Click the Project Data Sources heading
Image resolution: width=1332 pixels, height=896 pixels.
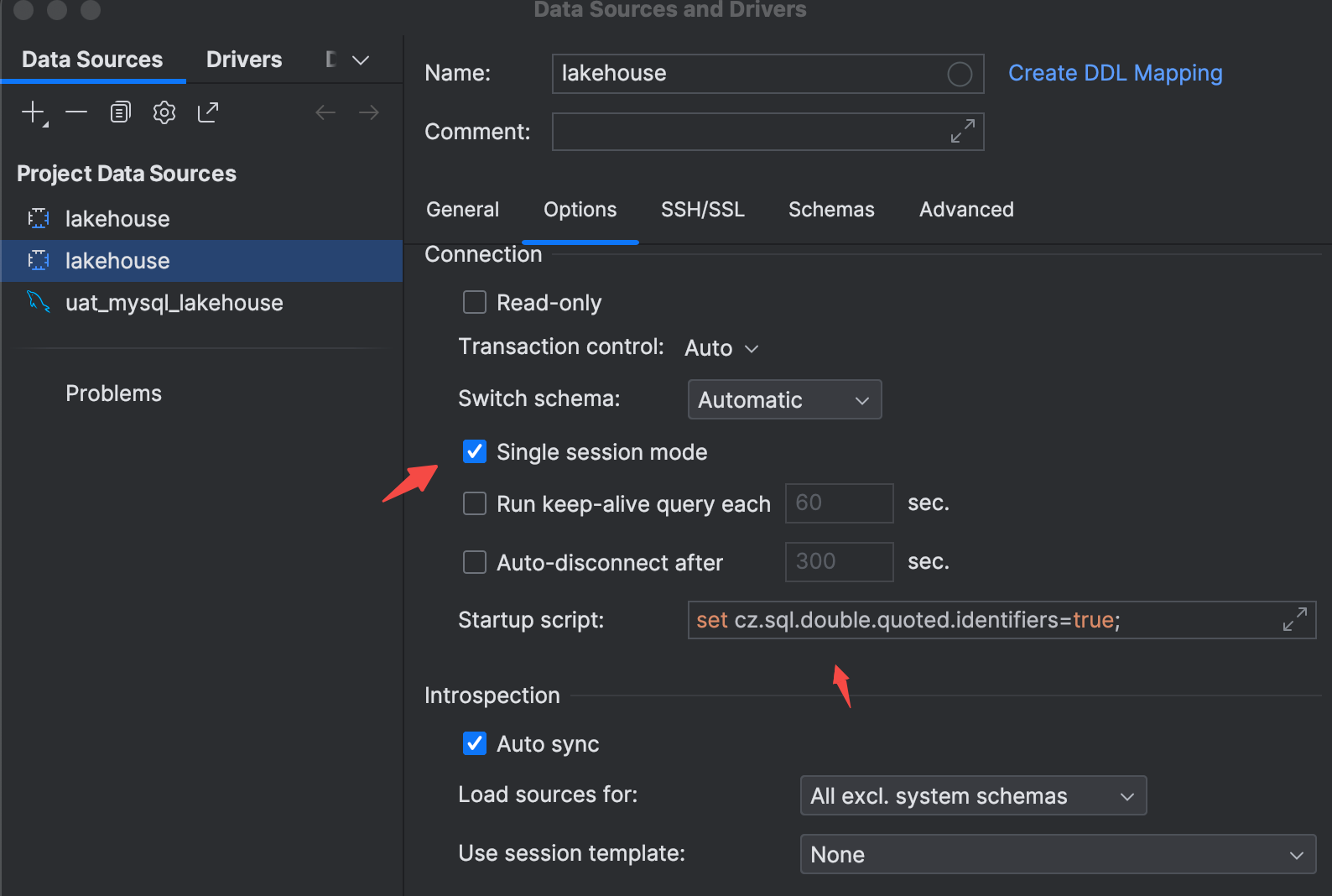127,174
